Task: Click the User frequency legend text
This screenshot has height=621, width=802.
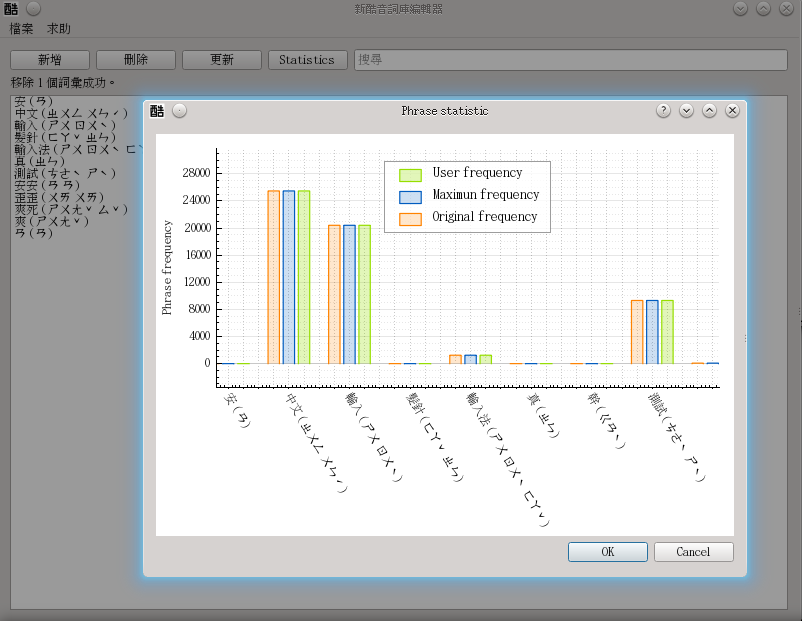Action: click(x=478, y=173)
